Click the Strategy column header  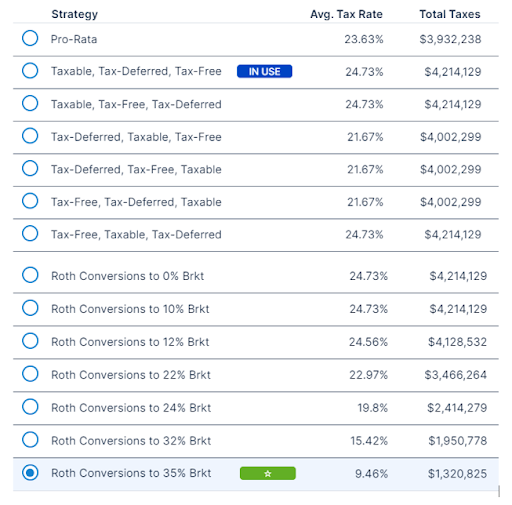pyautogui.click(x=75, y=14)
